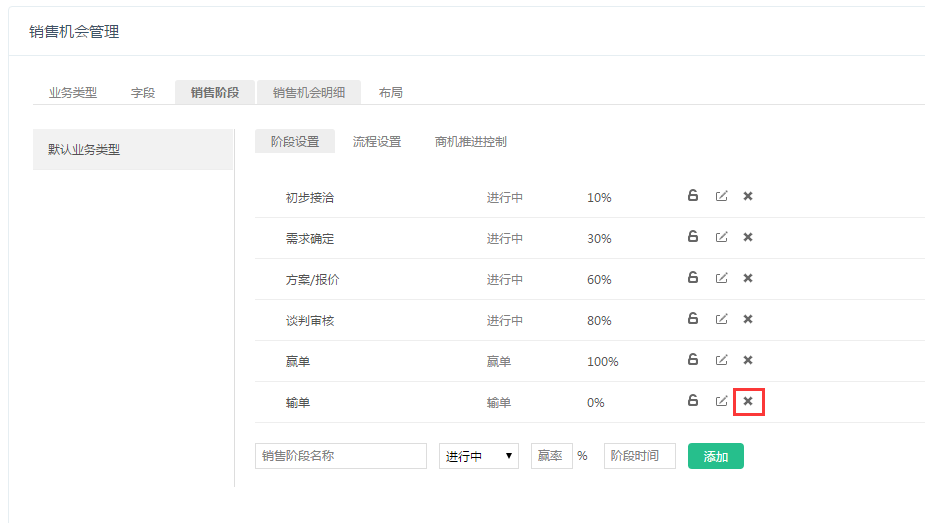Viewport: 925px width, 523px height.
Task: Open the 进行中 status dropdown
Action: (479, 456)
